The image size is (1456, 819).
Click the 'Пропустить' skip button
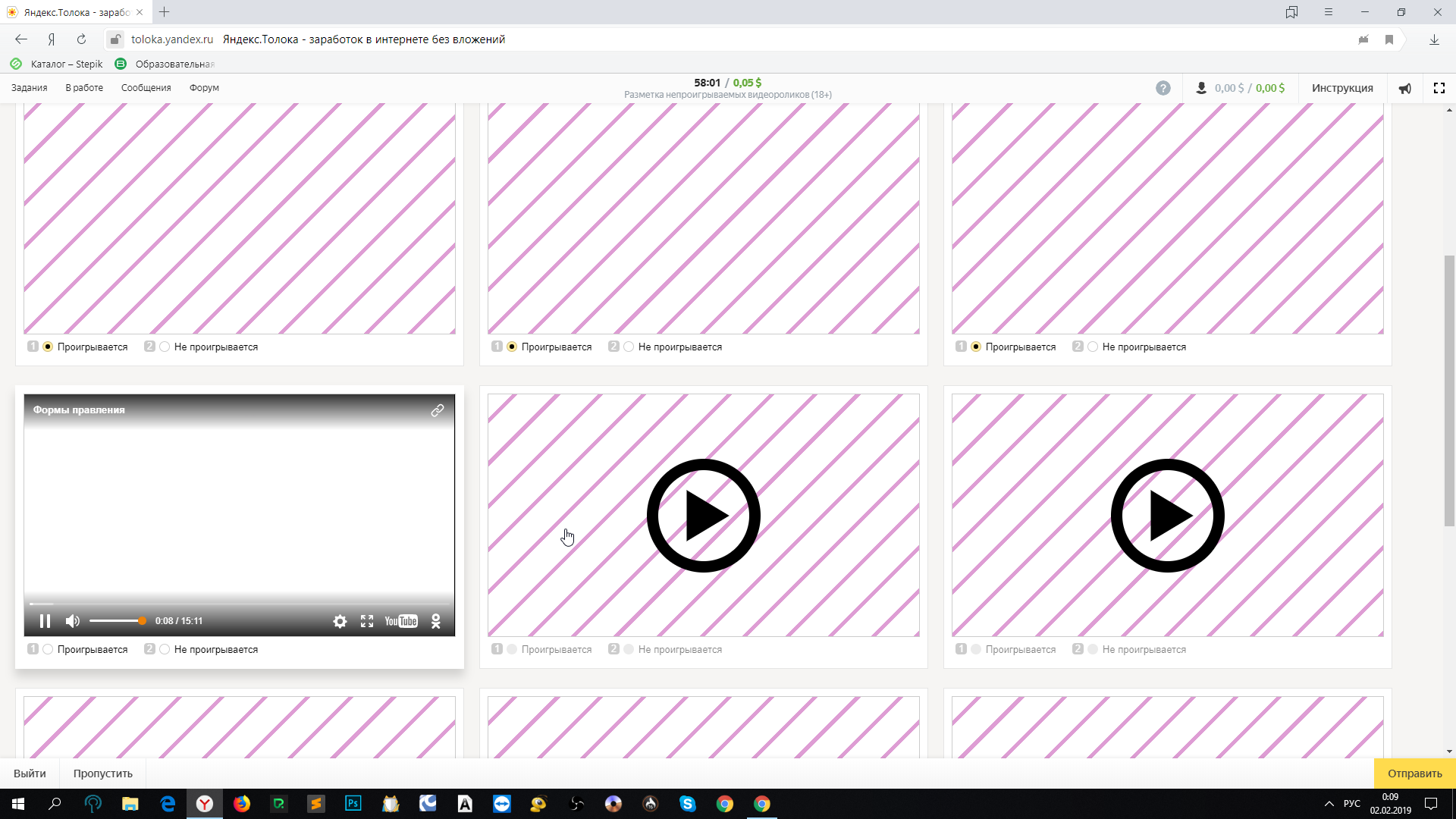(103, 773)
